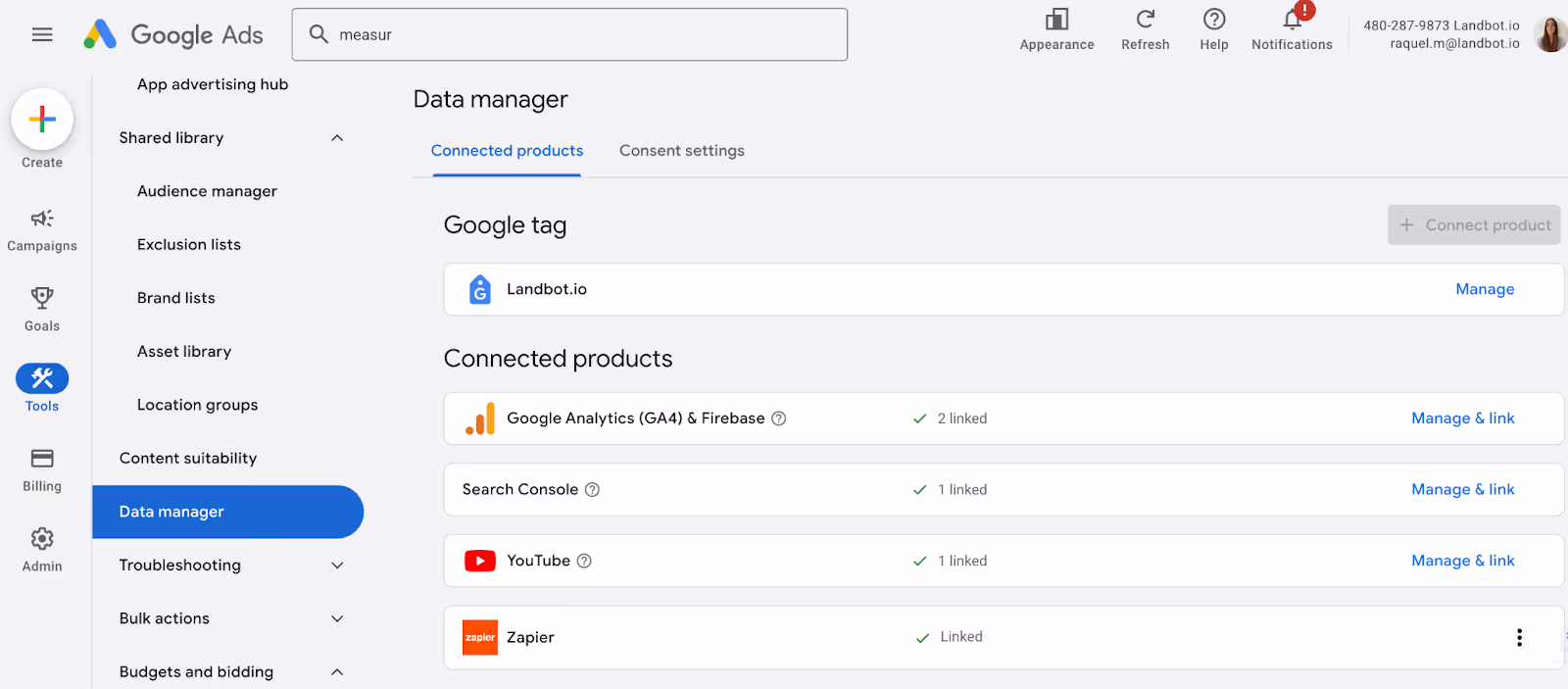Click the Google Analytics bar chart icon
Screen dimensions: 1568x689
point(480,418)
